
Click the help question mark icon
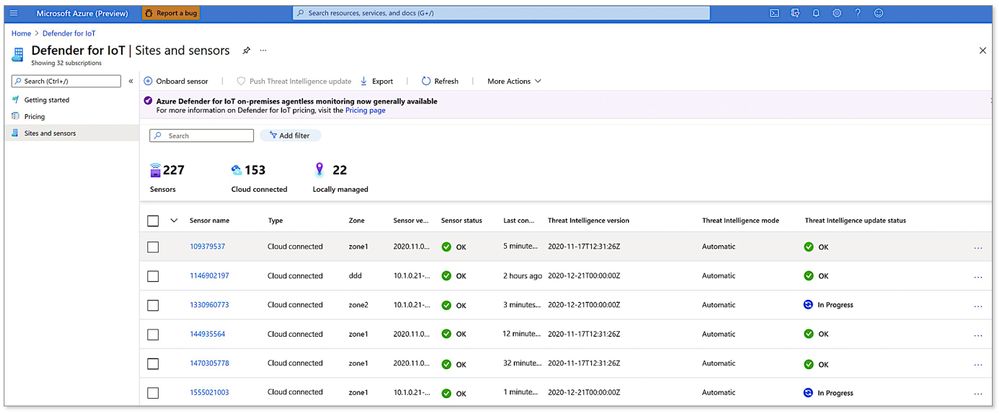pos(858,13)
